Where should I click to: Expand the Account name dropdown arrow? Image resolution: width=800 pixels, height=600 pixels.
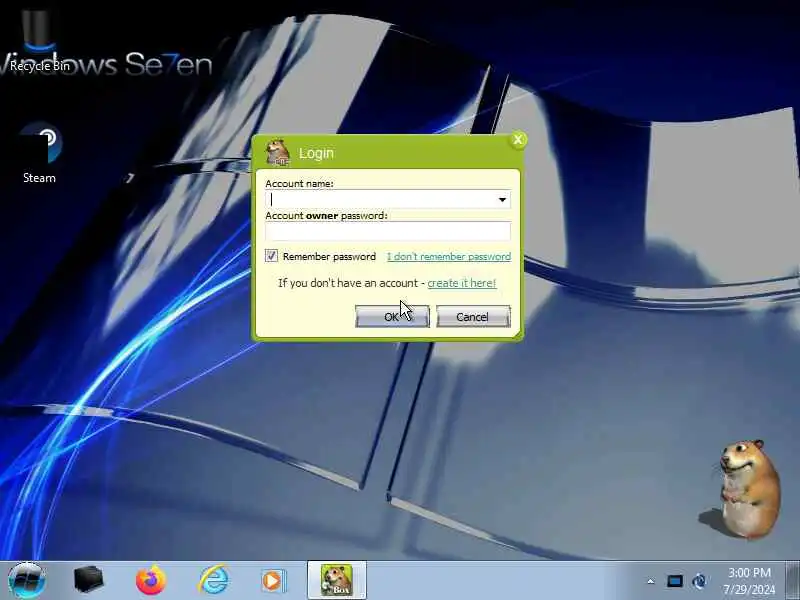[503, 199]
